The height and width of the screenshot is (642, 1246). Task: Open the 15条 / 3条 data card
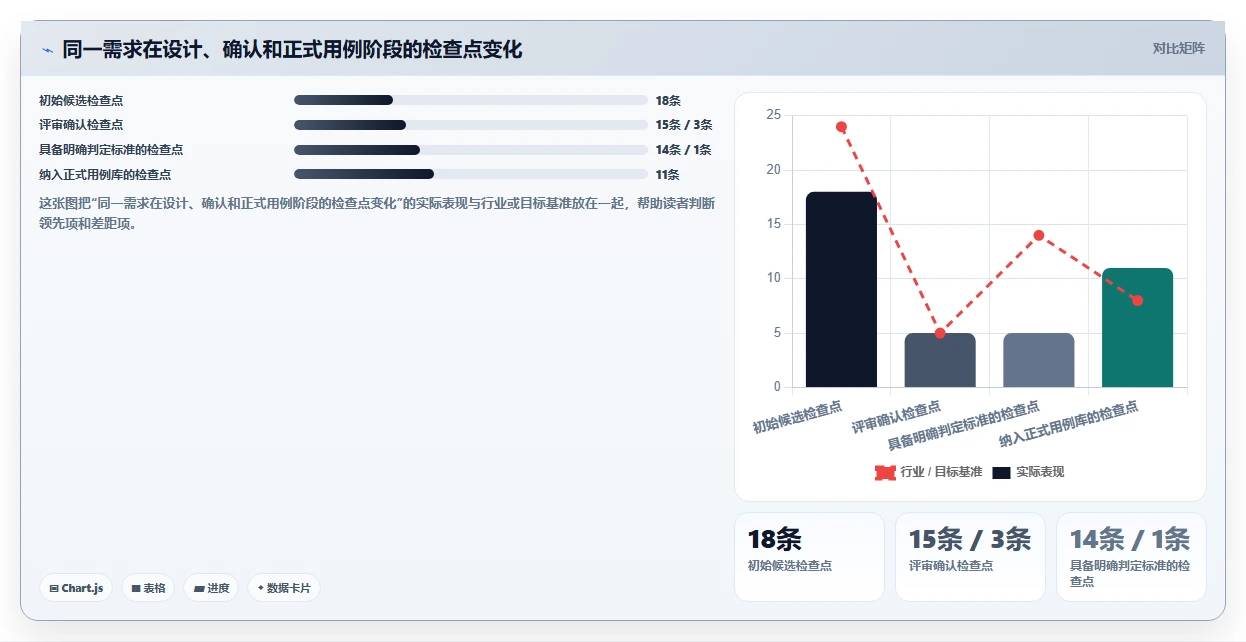970,557
